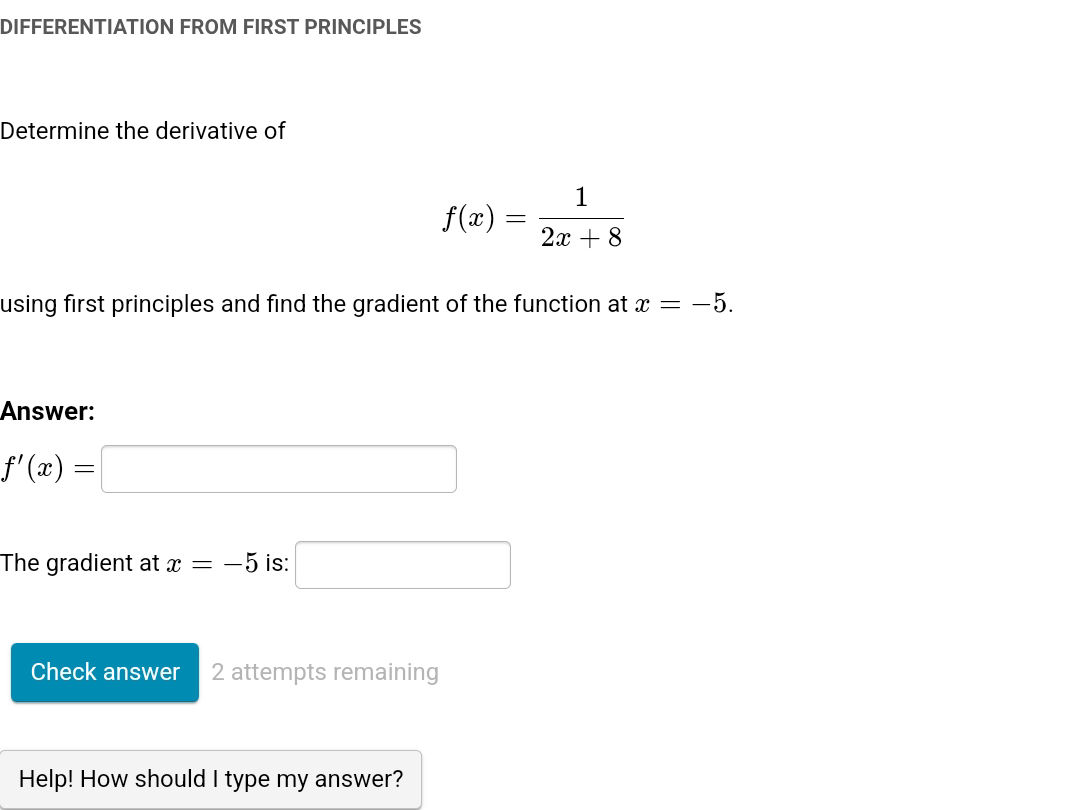Click the gradient at x = -5 input box
The height and width of the screenshot is (810, 1080).
click(x=402, y=565)
